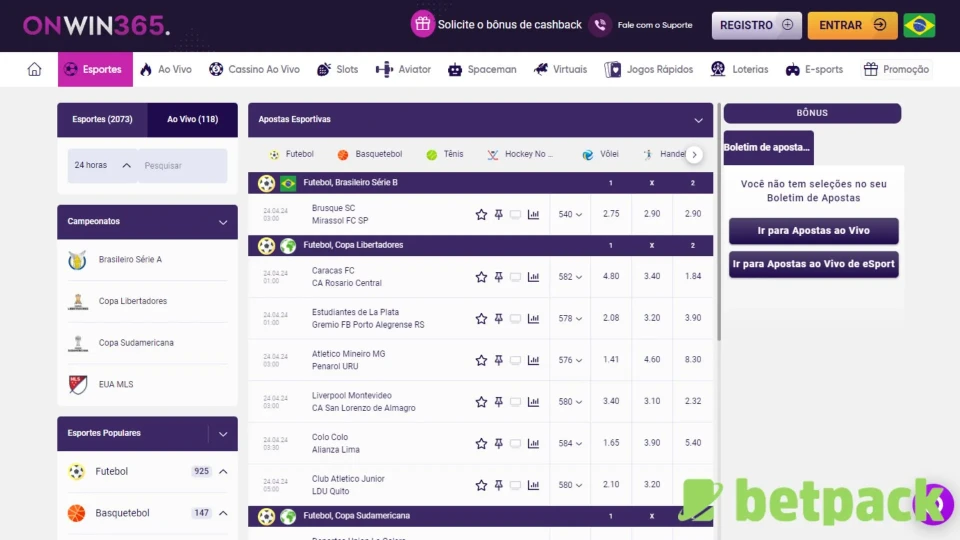
Task: Toggle pin on Liverpool Montevideo match
Action: tap(498, 402)
